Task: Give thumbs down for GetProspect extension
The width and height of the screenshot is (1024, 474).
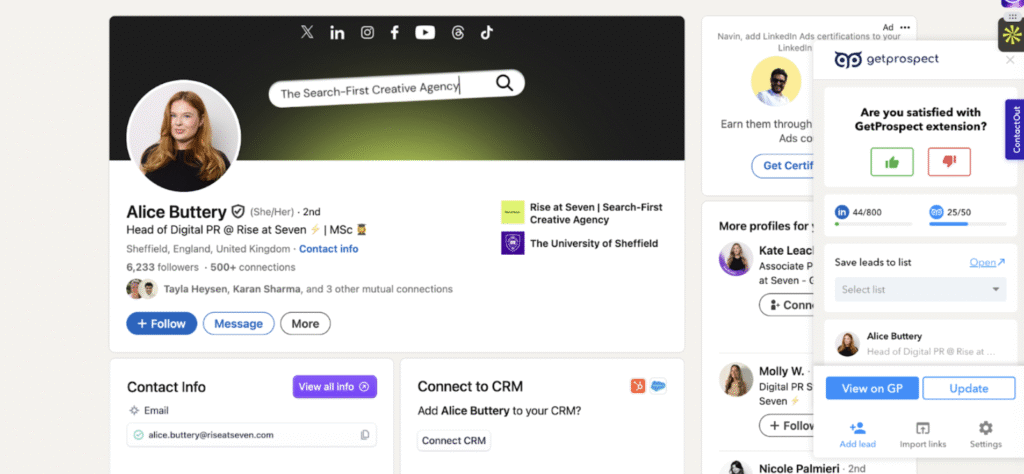Action: [x=949, y=162]
